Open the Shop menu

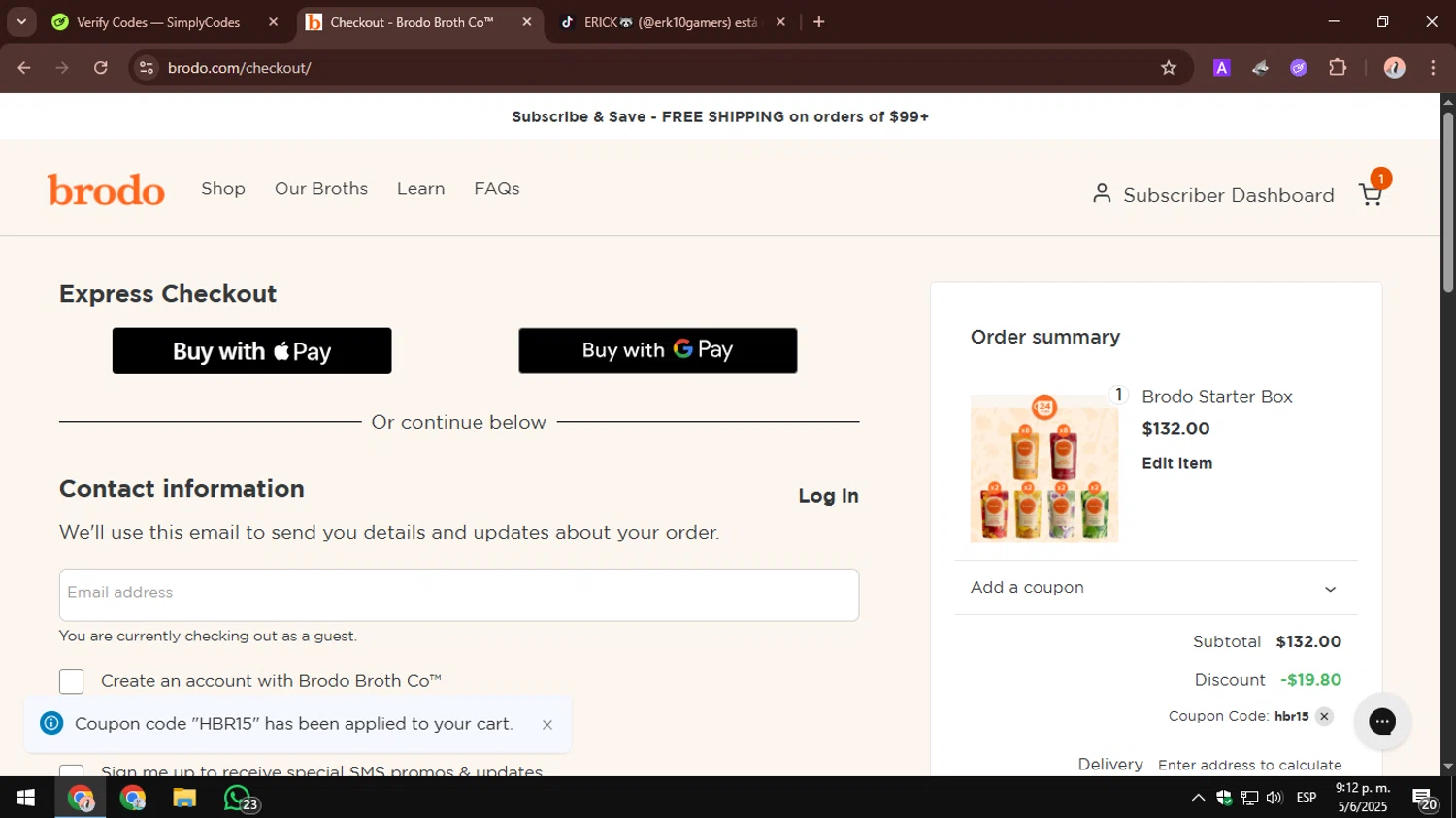pos(223,189)
